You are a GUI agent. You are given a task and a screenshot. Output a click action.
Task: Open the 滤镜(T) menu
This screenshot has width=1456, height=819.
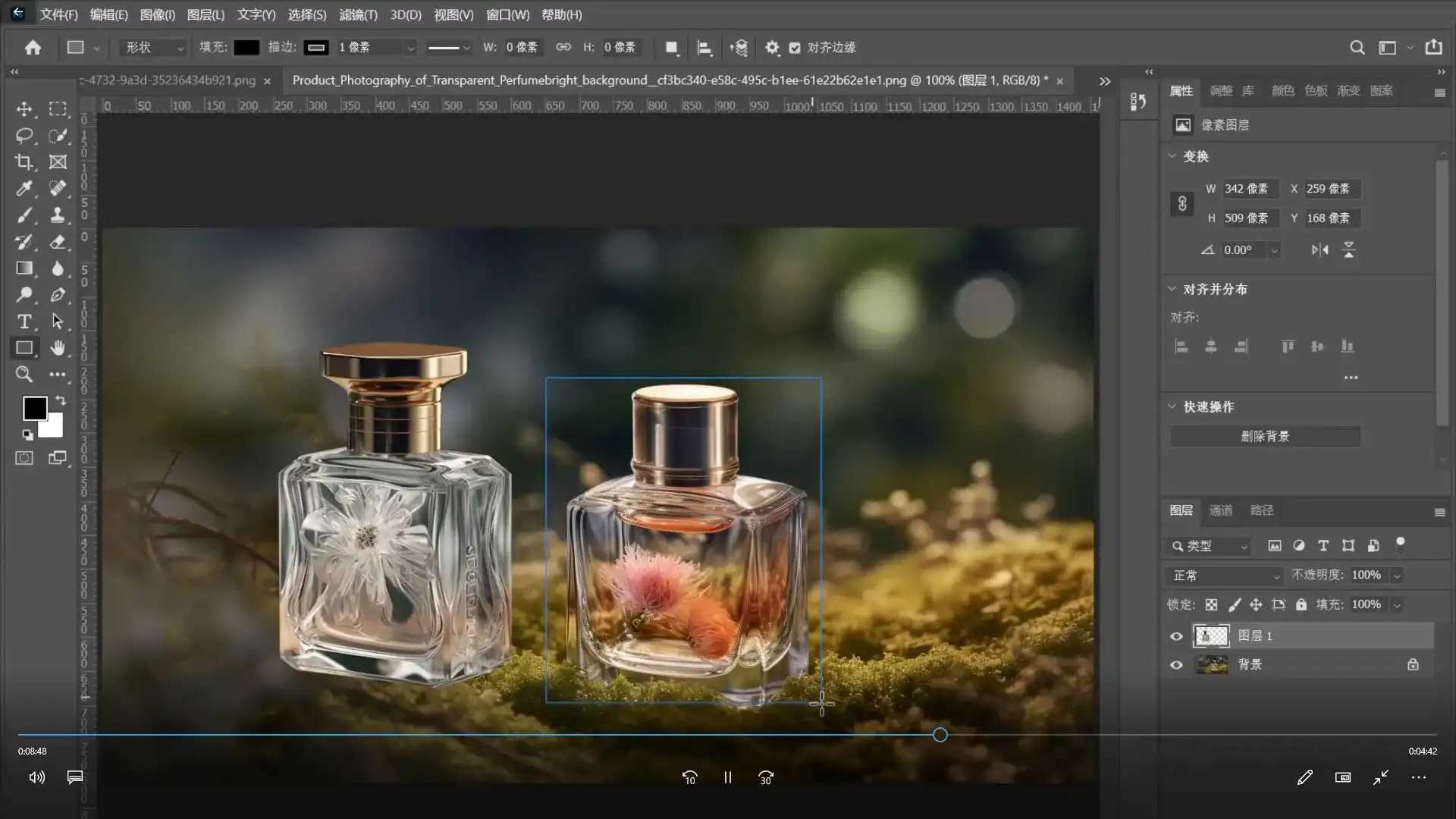(x=358, y=14)
